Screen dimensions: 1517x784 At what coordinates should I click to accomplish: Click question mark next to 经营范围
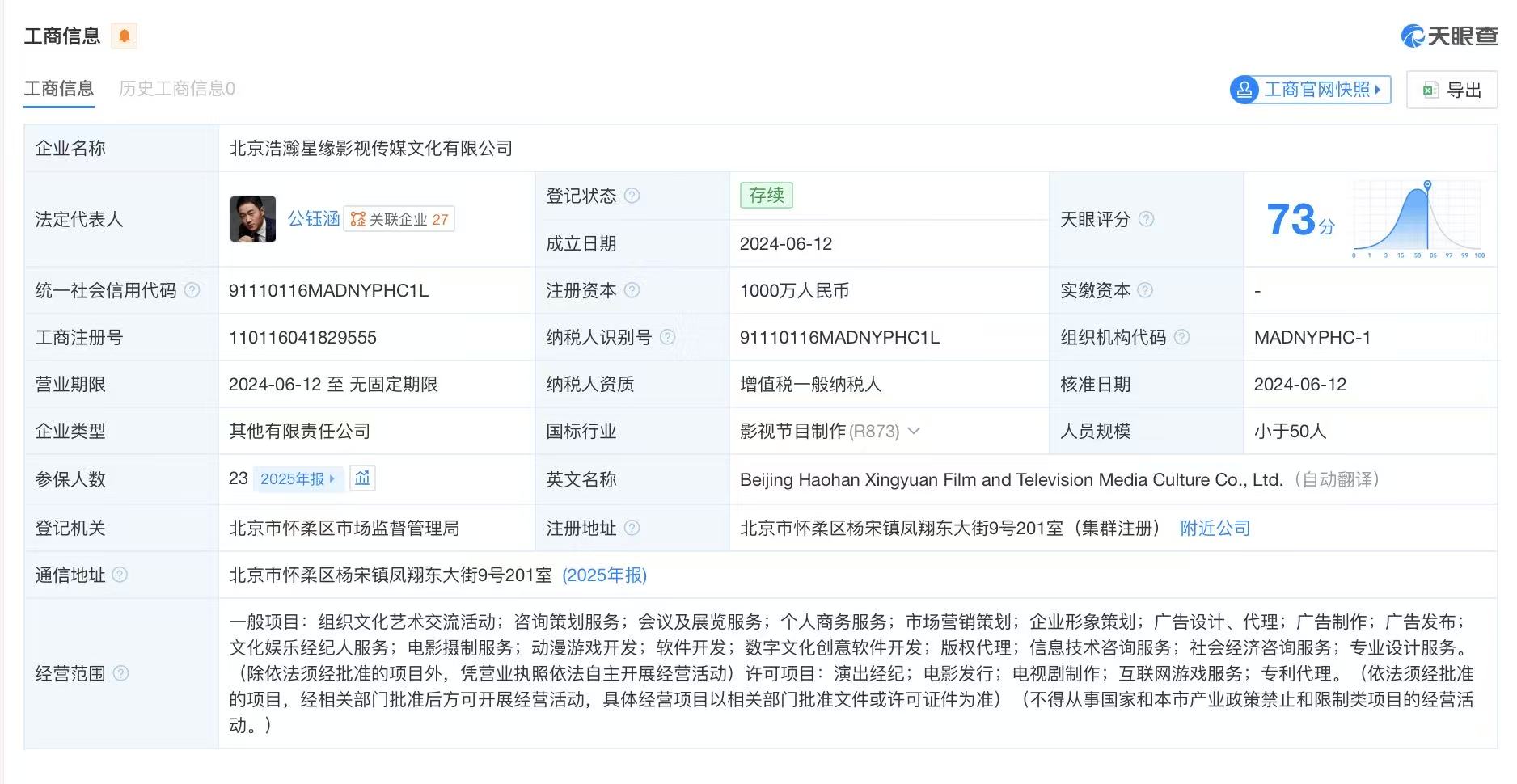121,673
